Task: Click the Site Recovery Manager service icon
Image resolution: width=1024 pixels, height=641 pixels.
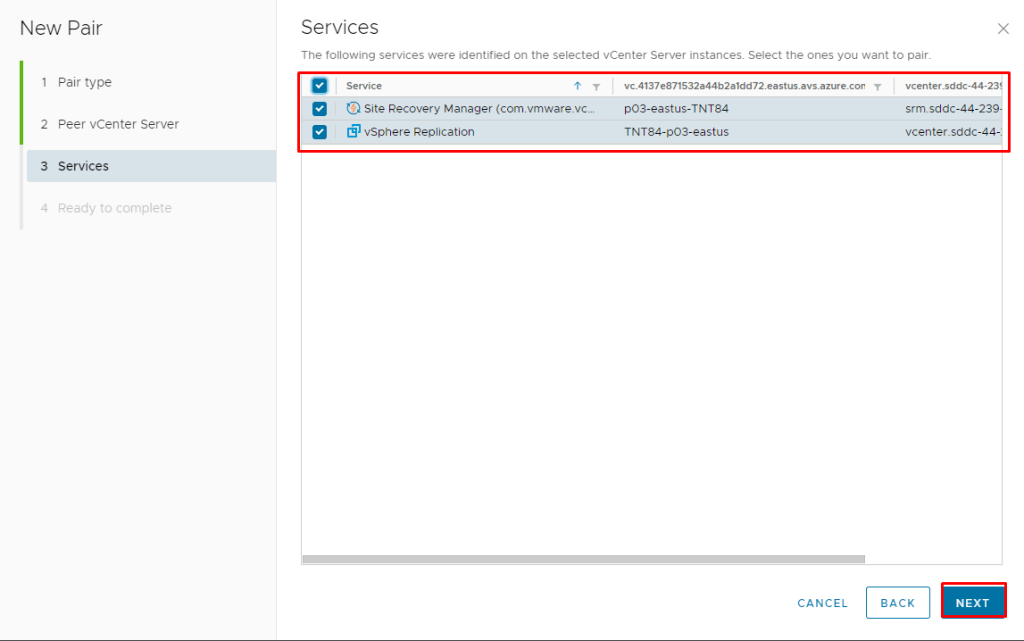Action: tap(353, 108)
